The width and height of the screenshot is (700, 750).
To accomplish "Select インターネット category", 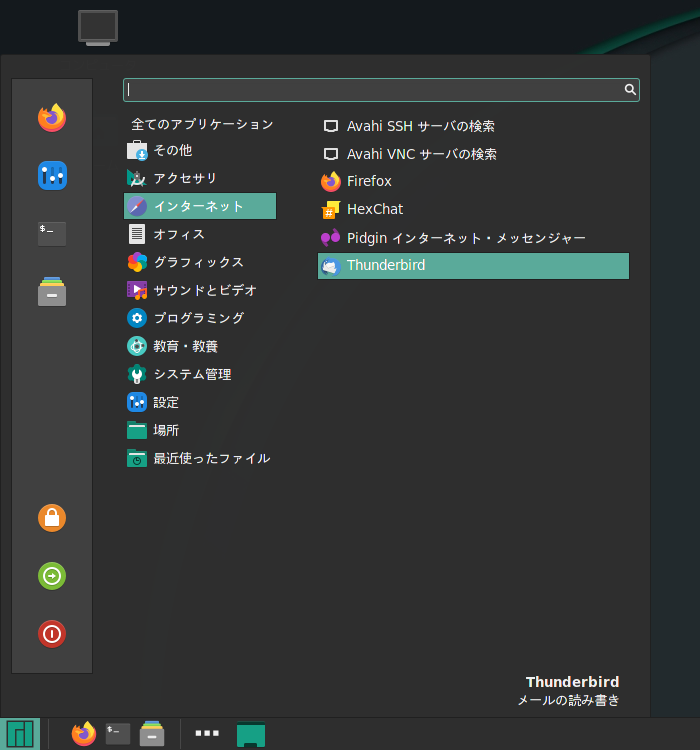I will (x=200, y=206).
